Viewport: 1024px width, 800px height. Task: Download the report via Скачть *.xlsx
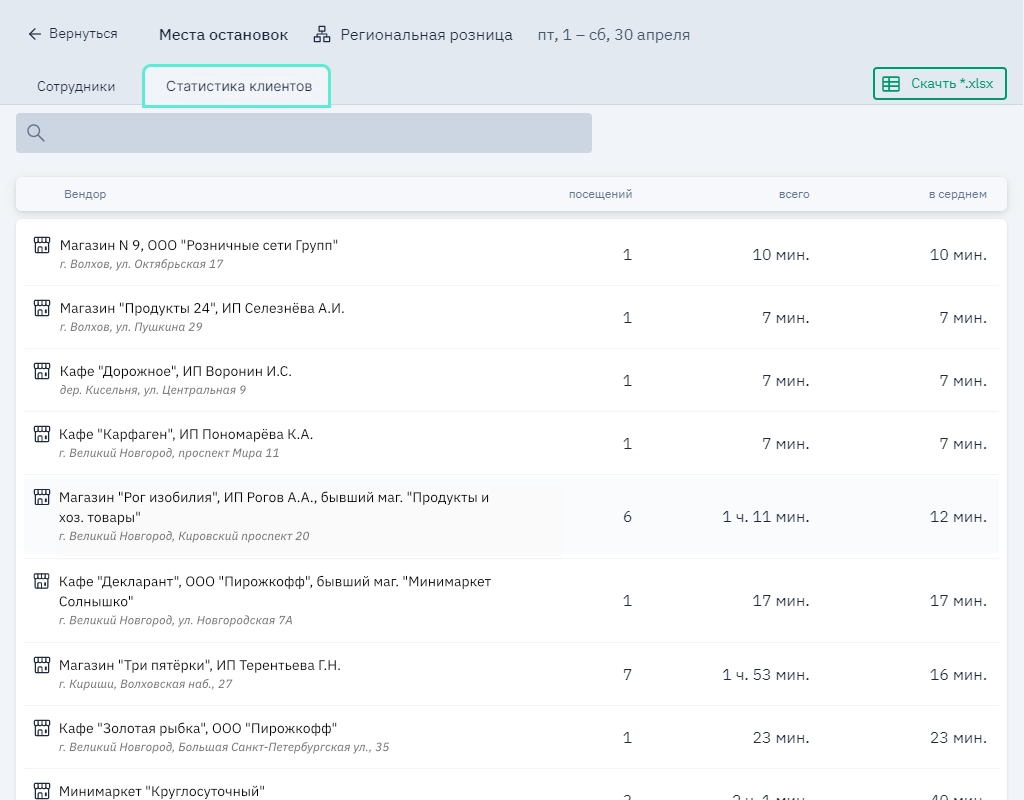939,84
